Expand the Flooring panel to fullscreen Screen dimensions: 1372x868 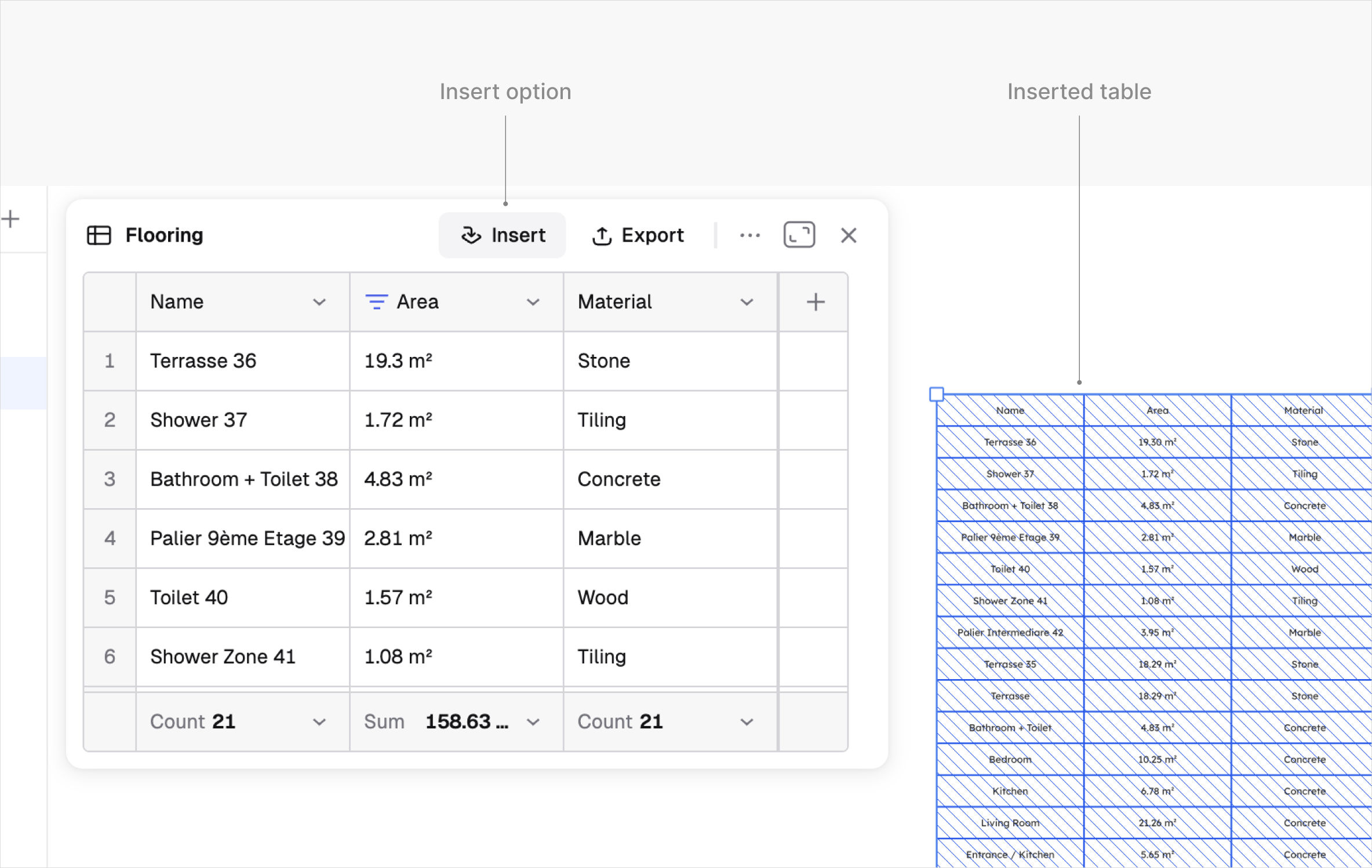point(799,235)
